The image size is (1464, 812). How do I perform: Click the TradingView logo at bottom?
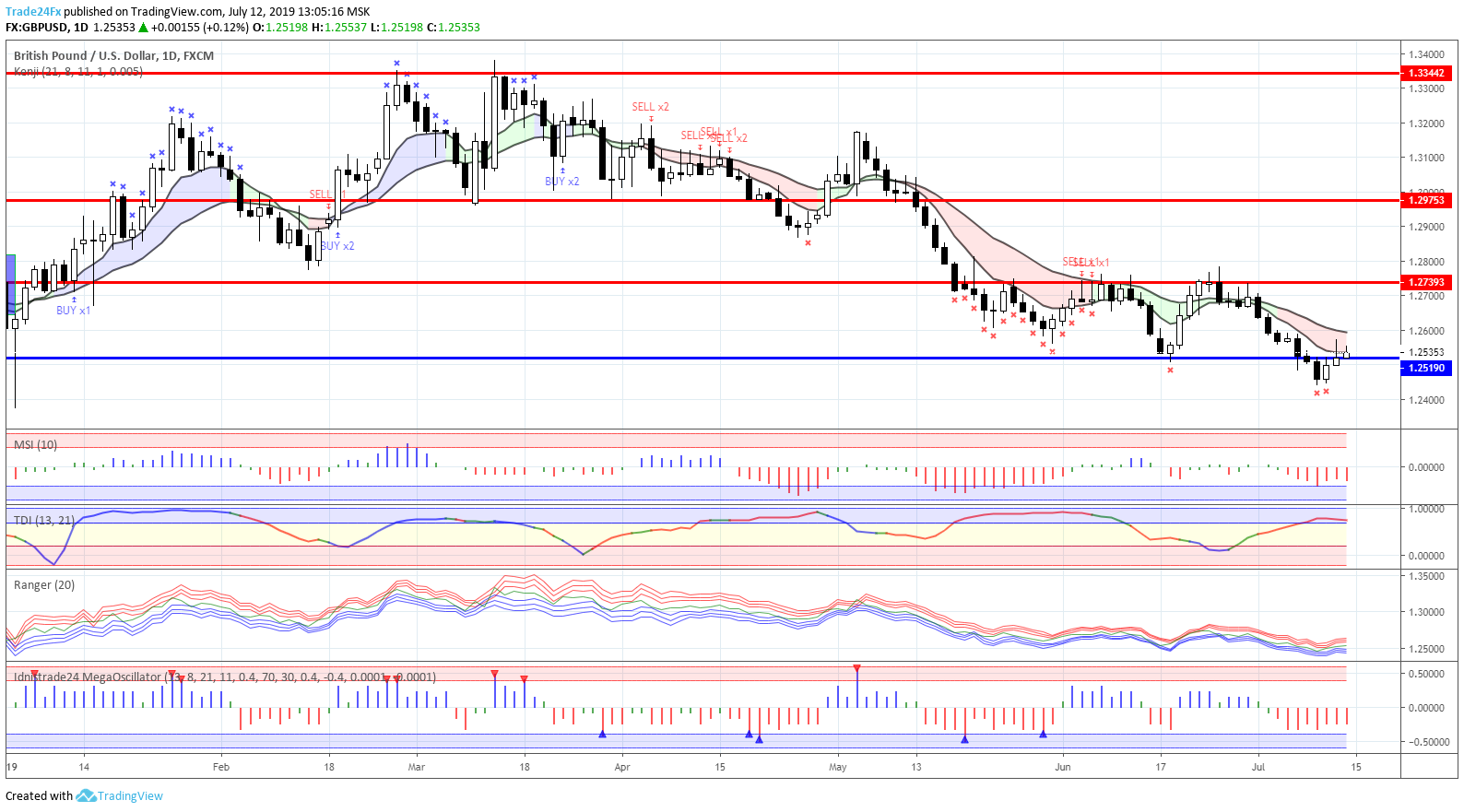(120, 795)
